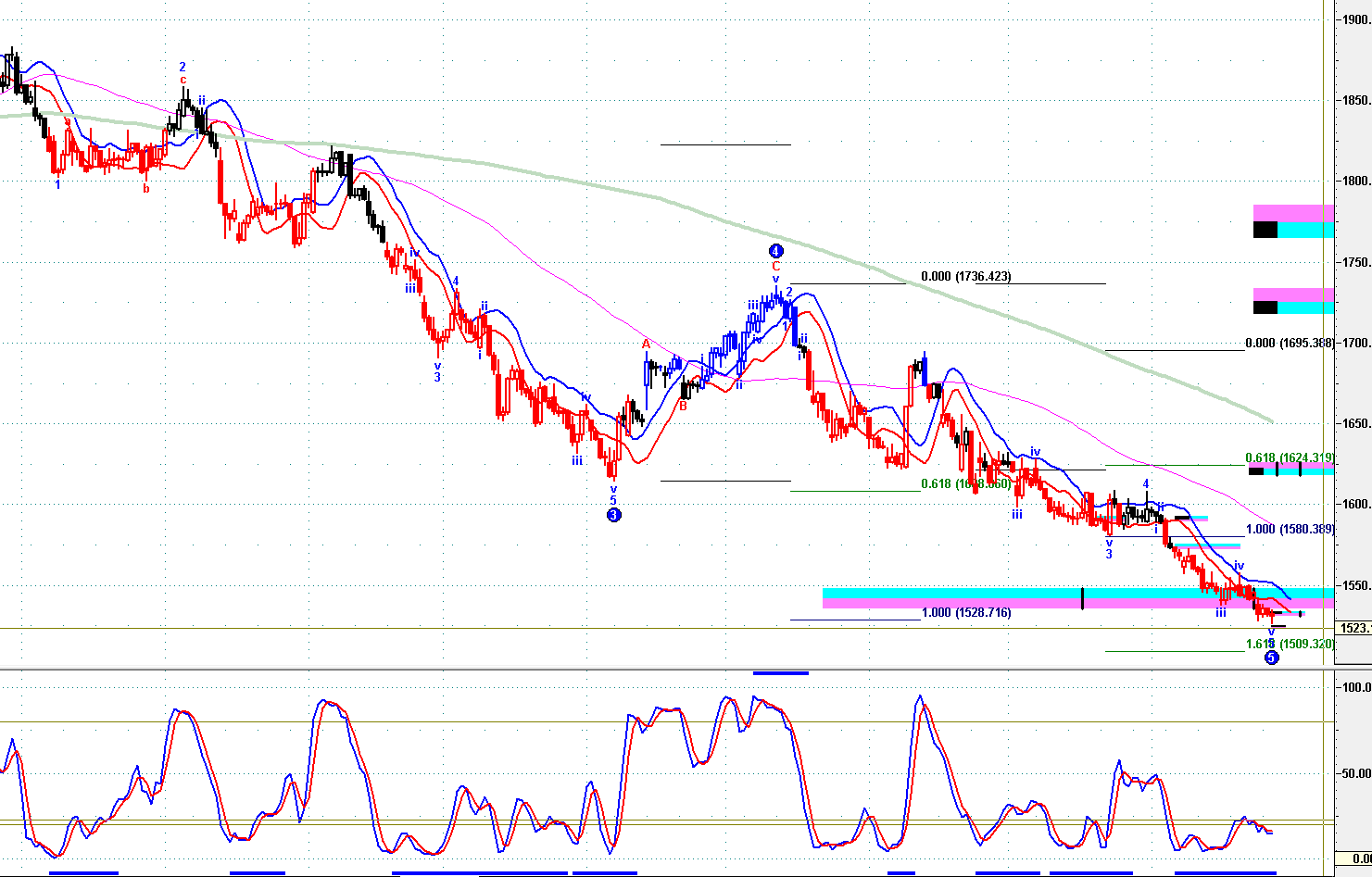Click the 1900 price axis label
The image size is (1372, 877).
coord(1357,19)
